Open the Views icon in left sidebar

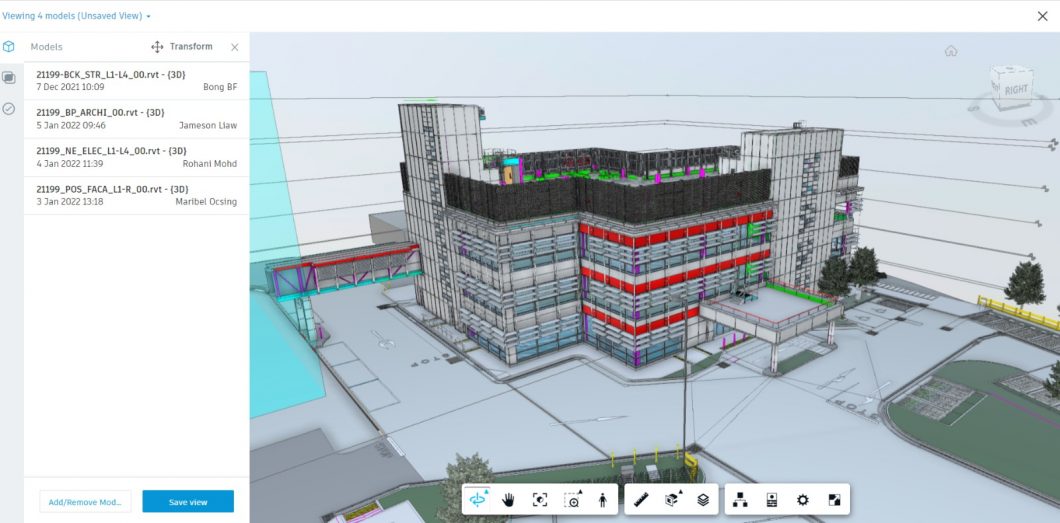(9, 78)
